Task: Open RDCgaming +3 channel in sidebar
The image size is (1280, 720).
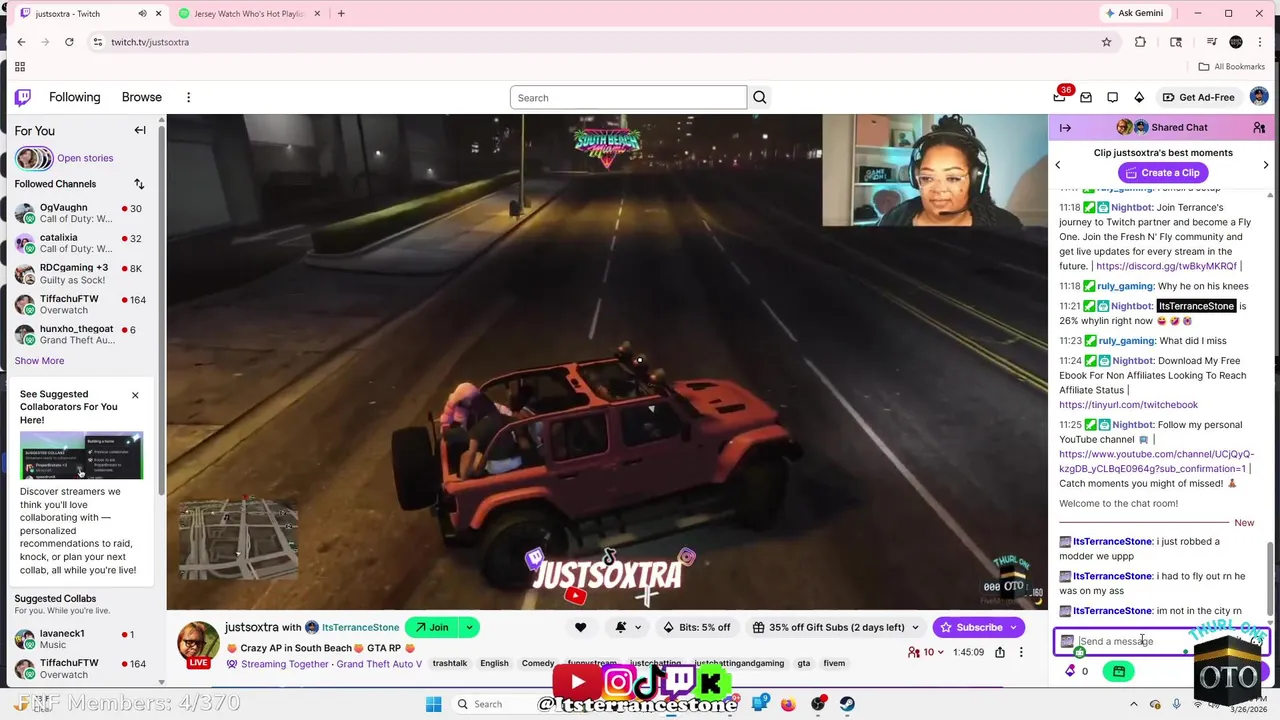Action: click(80, 274)
